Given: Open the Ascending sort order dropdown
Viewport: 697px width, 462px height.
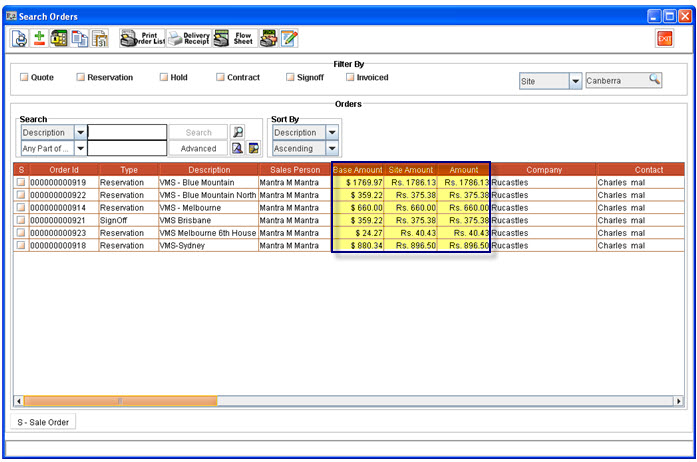Looking at the screenshot, I should (332, 148).
